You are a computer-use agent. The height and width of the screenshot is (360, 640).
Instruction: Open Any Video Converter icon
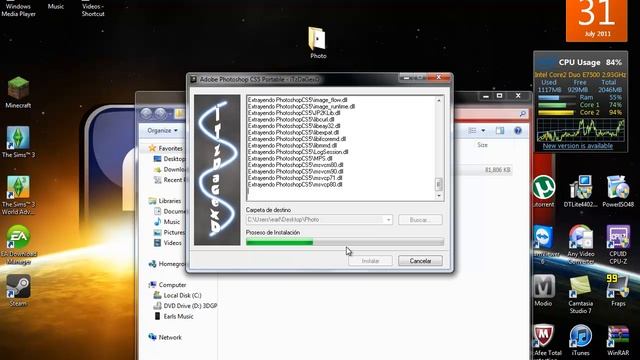pos(580,244)
